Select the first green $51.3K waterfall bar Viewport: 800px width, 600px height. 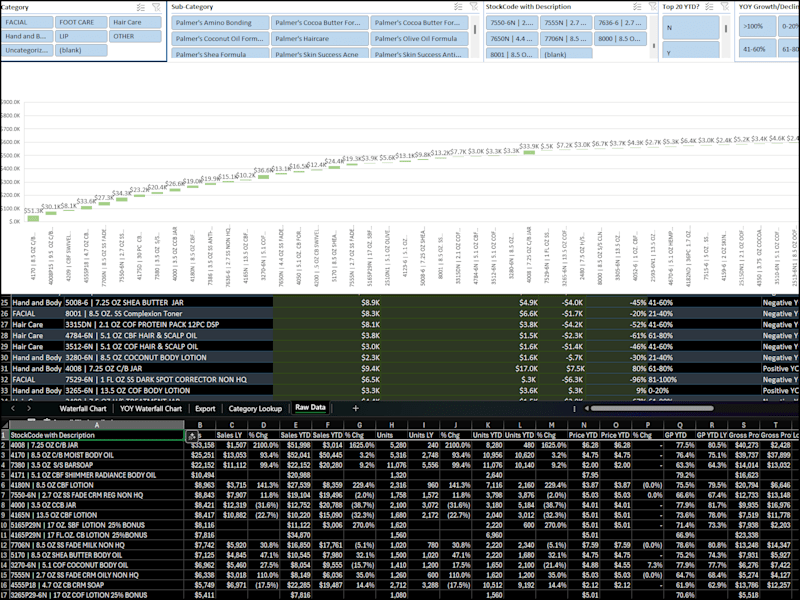pyautogui.click(x=33, y=218)
